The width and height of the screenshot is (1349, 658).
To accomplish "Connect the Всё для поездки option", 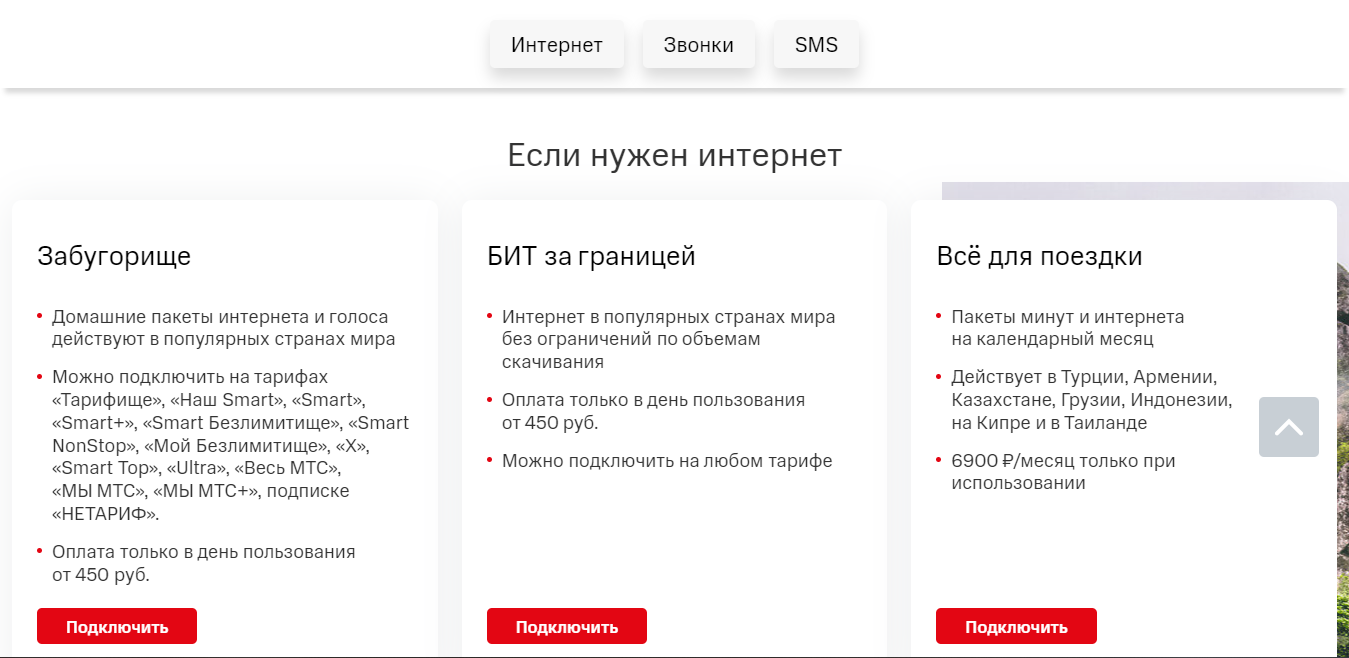I will point(1016,627).
